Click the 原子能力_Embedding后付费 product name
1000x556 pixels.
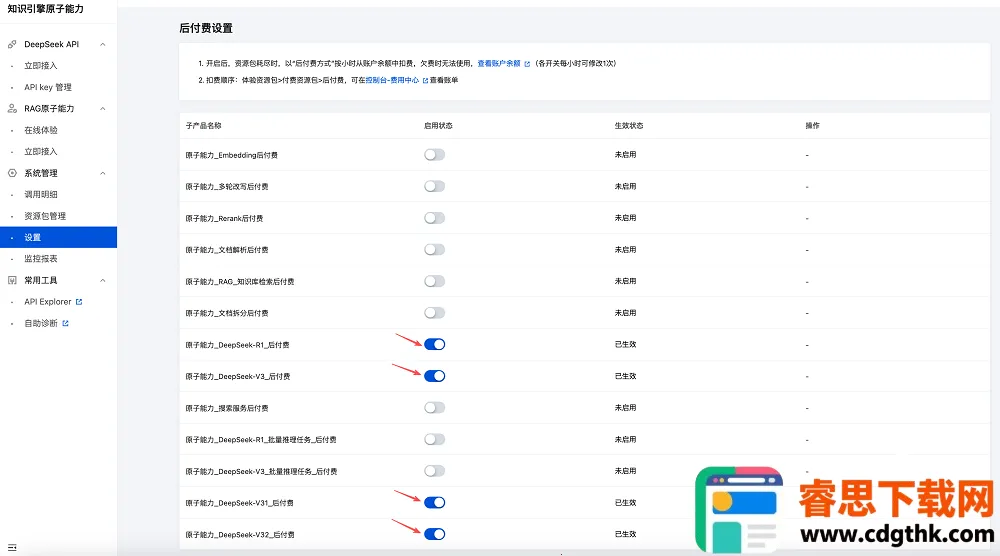click(x=232, y=155)
